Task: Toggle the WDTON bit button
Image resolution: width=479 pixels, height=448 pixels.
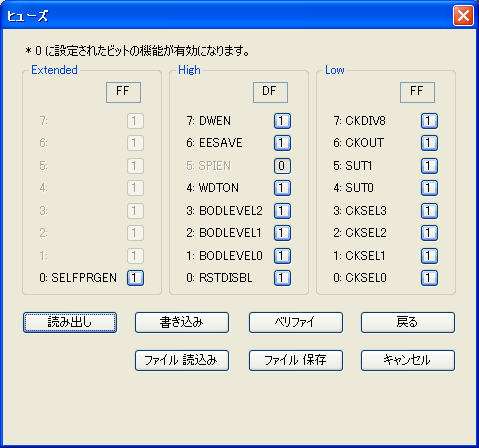Action: (x=282, y=188)
